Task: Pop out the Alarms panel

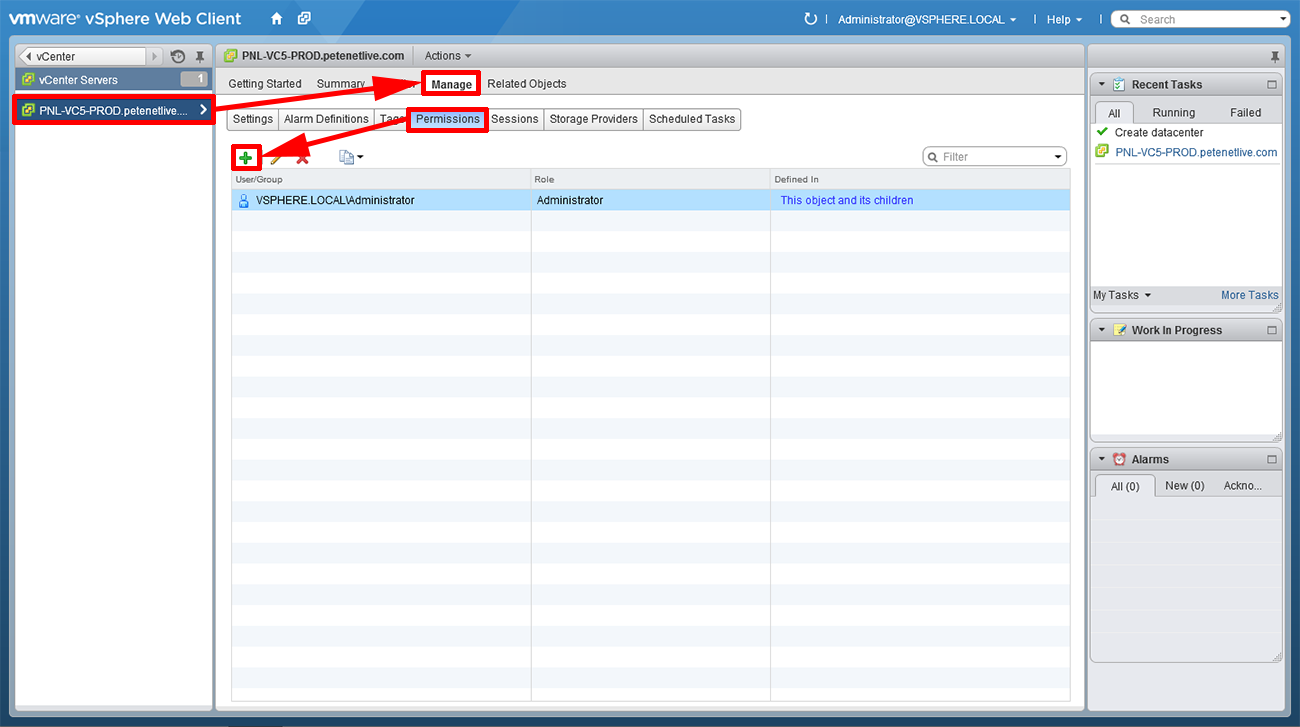Action: pos(1271,458)
